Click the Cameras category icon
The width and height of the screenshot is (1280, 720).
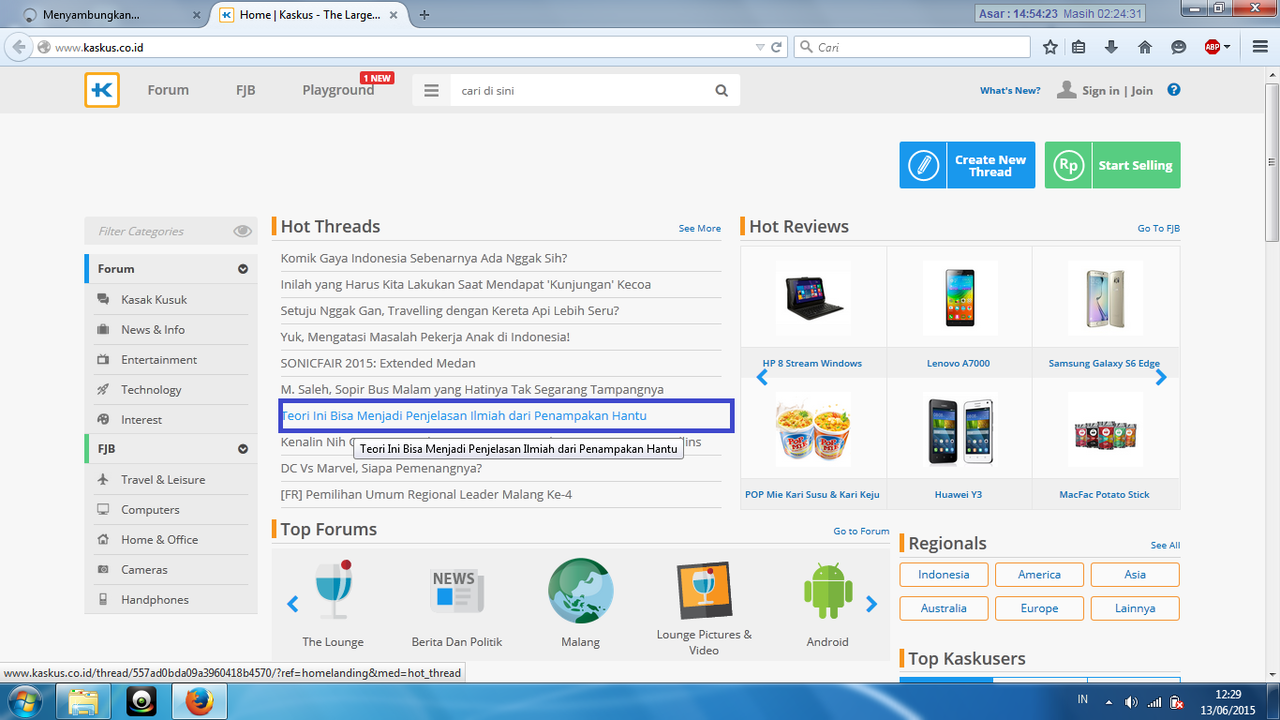[103, 569]
